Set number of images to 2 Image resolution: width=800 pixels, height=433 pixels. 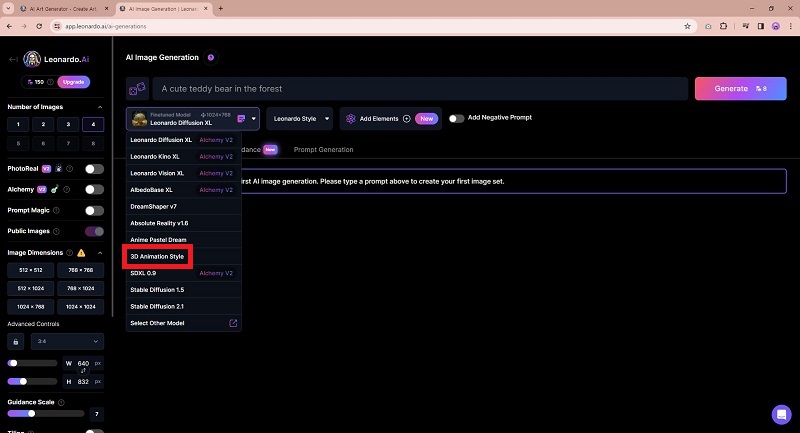[x=43, y=124]
